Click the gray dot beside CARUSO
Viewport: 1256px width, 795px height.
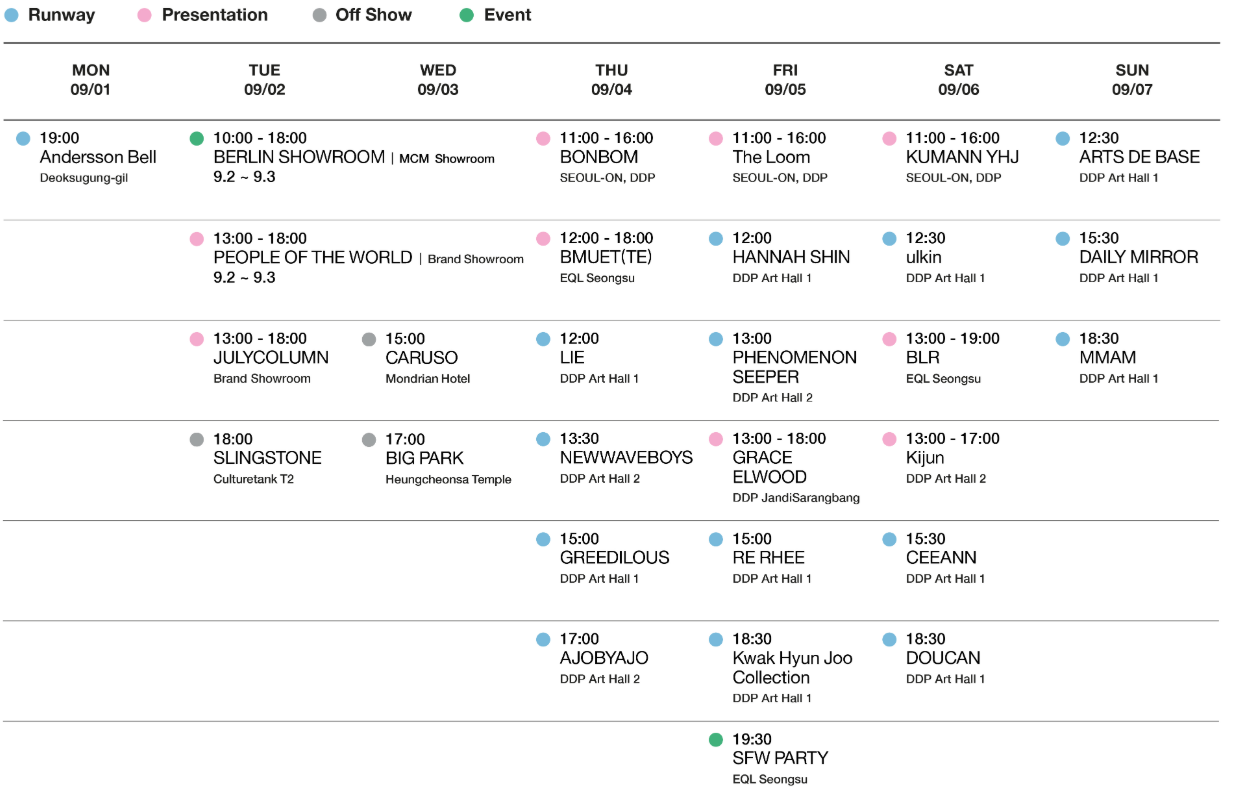coord(369,339)
